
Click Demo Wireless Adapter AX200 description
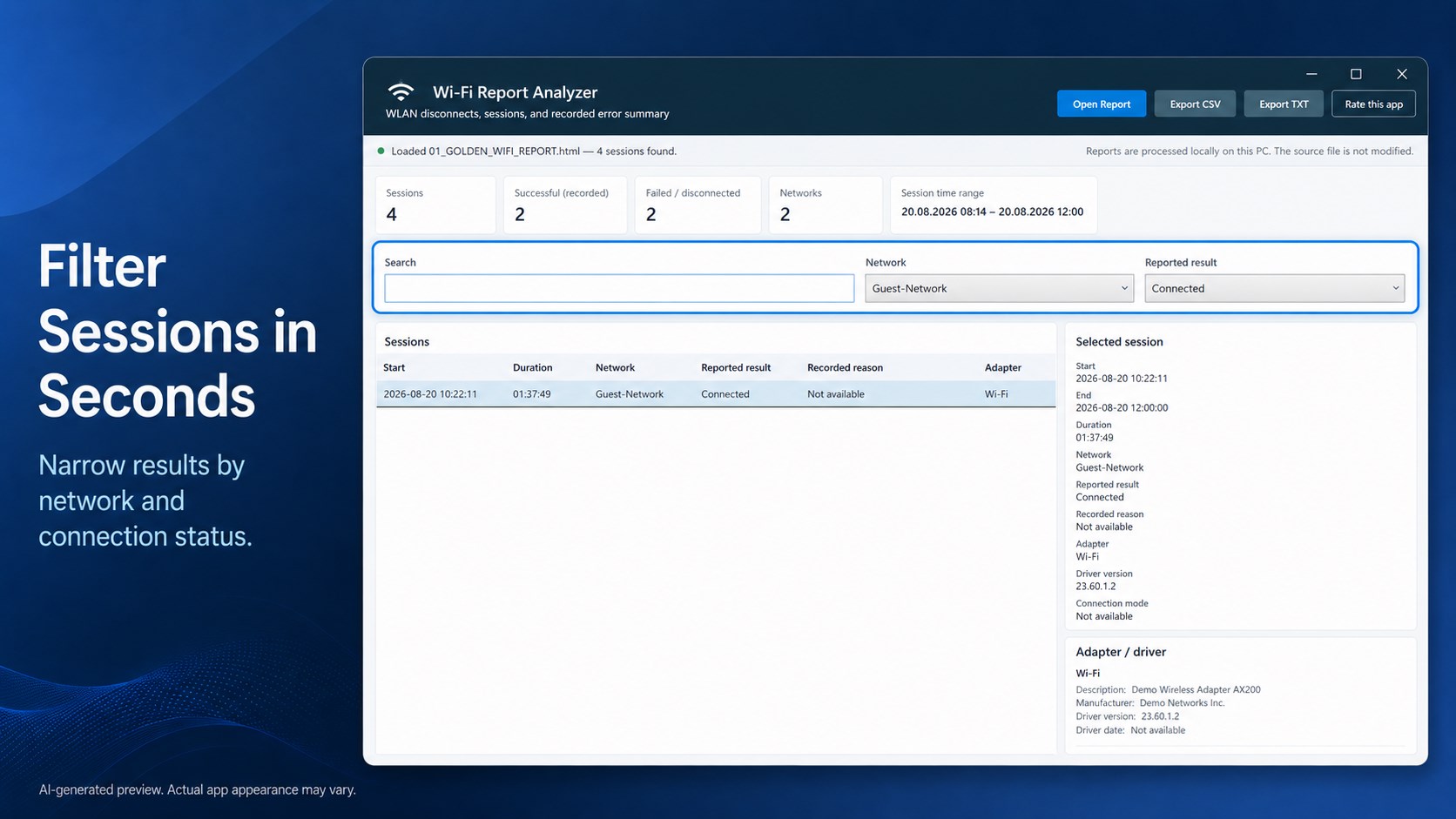1196,689
